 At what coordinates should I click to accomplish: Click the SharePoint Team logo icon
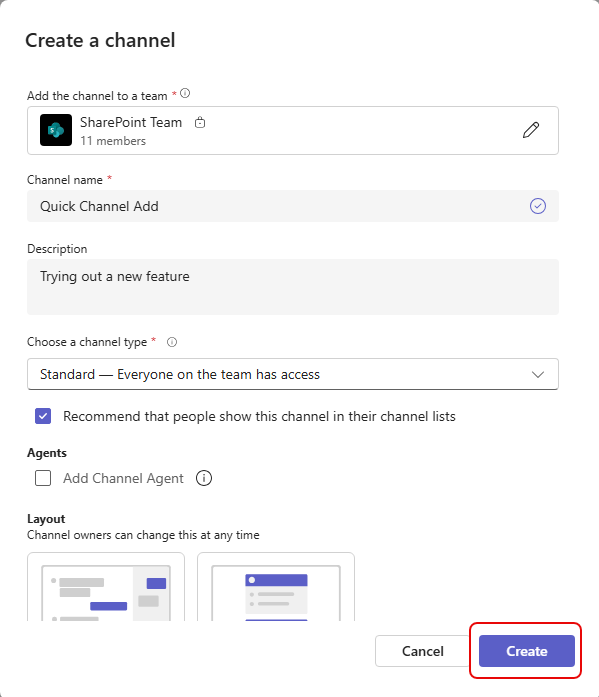(56, 130)
